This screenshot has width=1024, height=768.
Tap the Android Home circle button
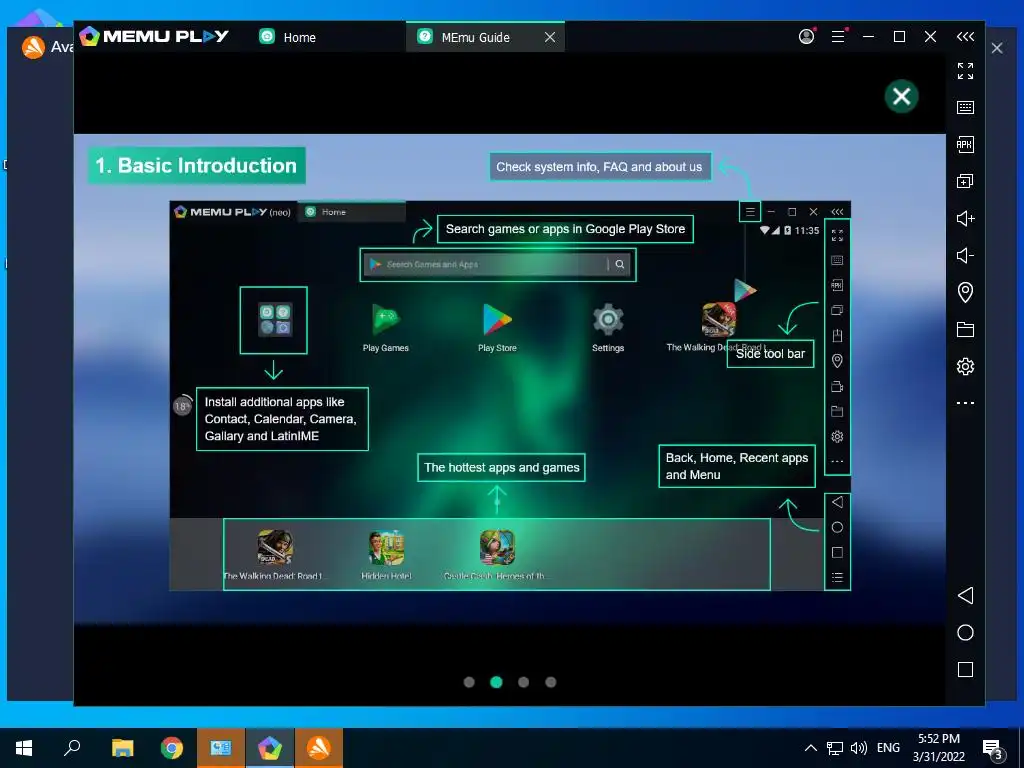[965, 632]
